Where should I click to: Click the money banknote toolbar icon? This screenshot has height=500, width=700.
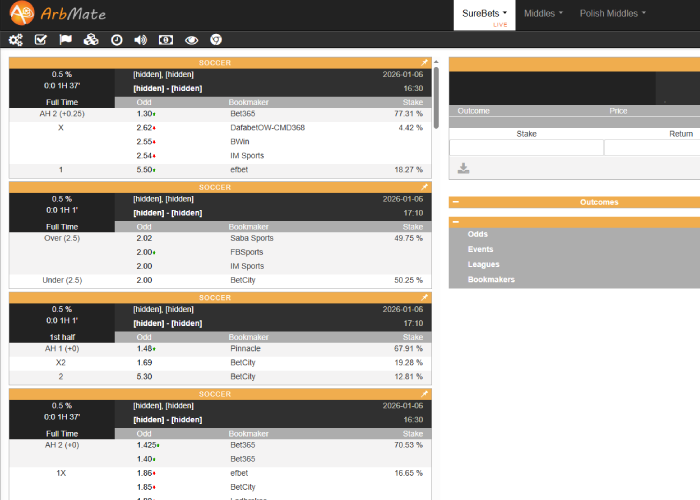pyautogui.click(x=166, y=40)
